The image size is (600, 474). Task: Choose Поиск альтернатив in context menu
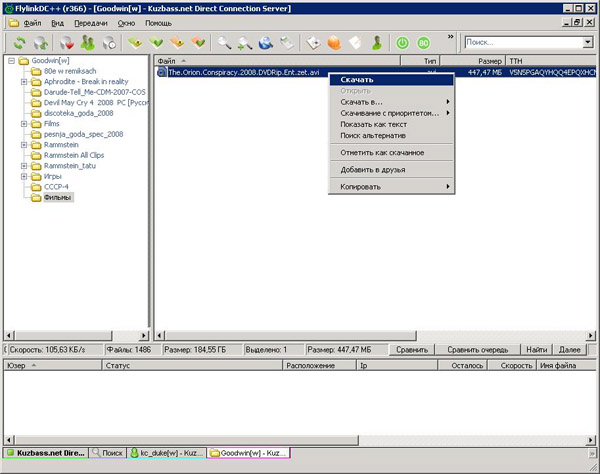pyautogui.click(x=391, y=135)
